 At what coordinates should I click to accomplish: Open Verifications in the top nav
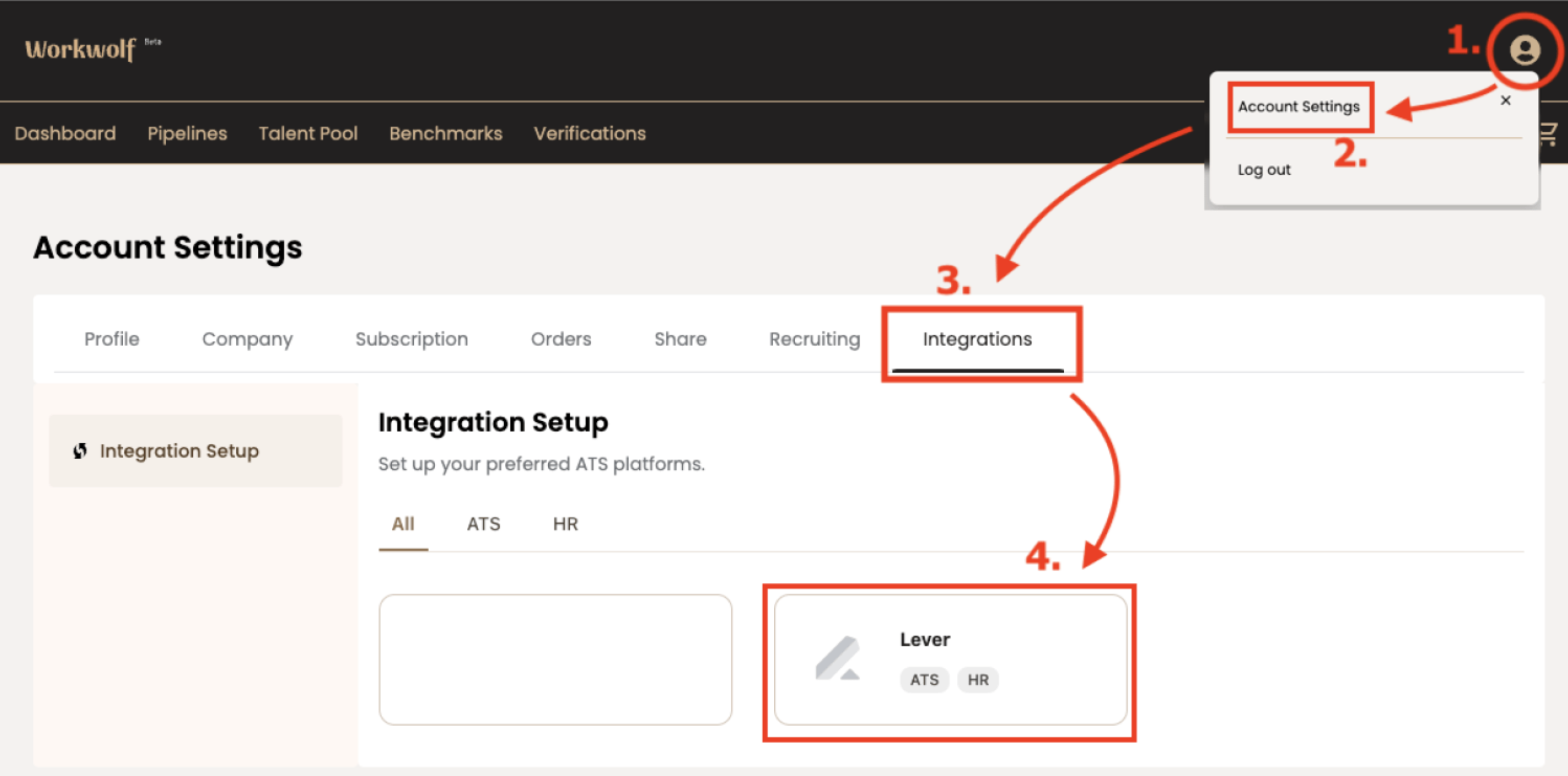(x=589, y=133)
